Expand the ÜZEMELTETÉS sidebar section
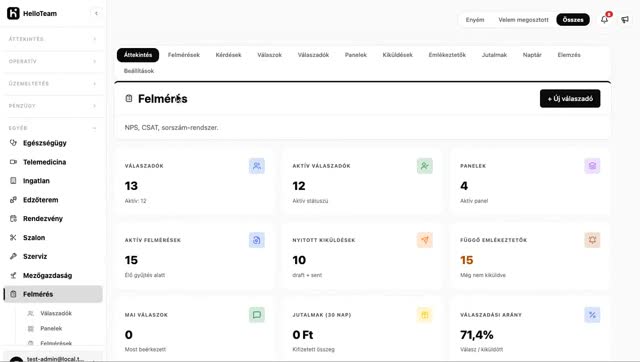This screenshot has height=362, width=640. pos(52,84)
